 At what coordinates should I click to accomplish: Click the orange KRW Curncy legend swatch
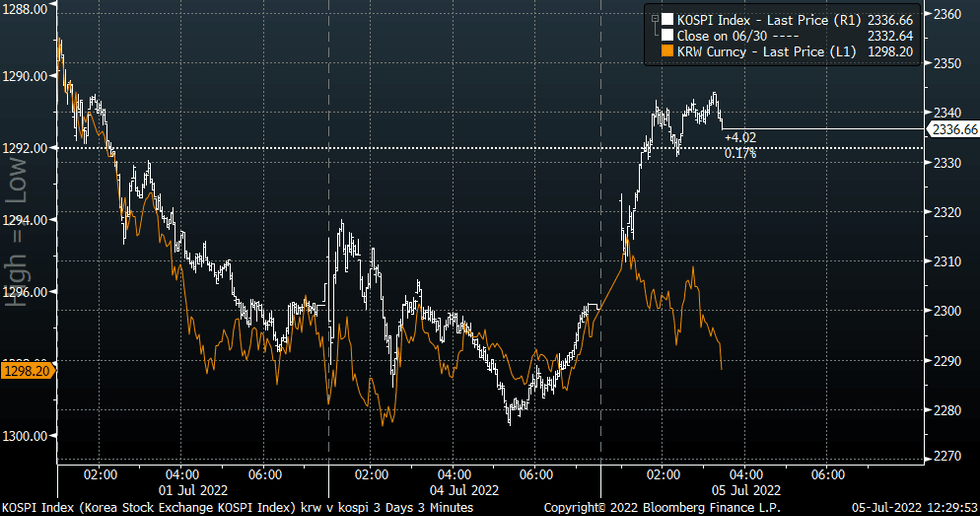[x=667, y=51]
